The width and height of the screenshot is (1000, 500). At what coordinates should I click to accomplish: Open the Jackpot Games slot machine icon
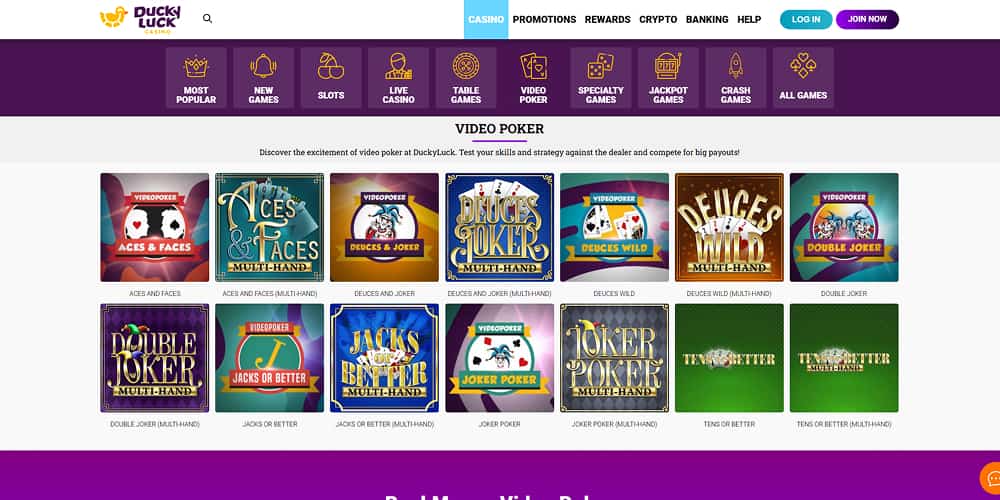668,78
